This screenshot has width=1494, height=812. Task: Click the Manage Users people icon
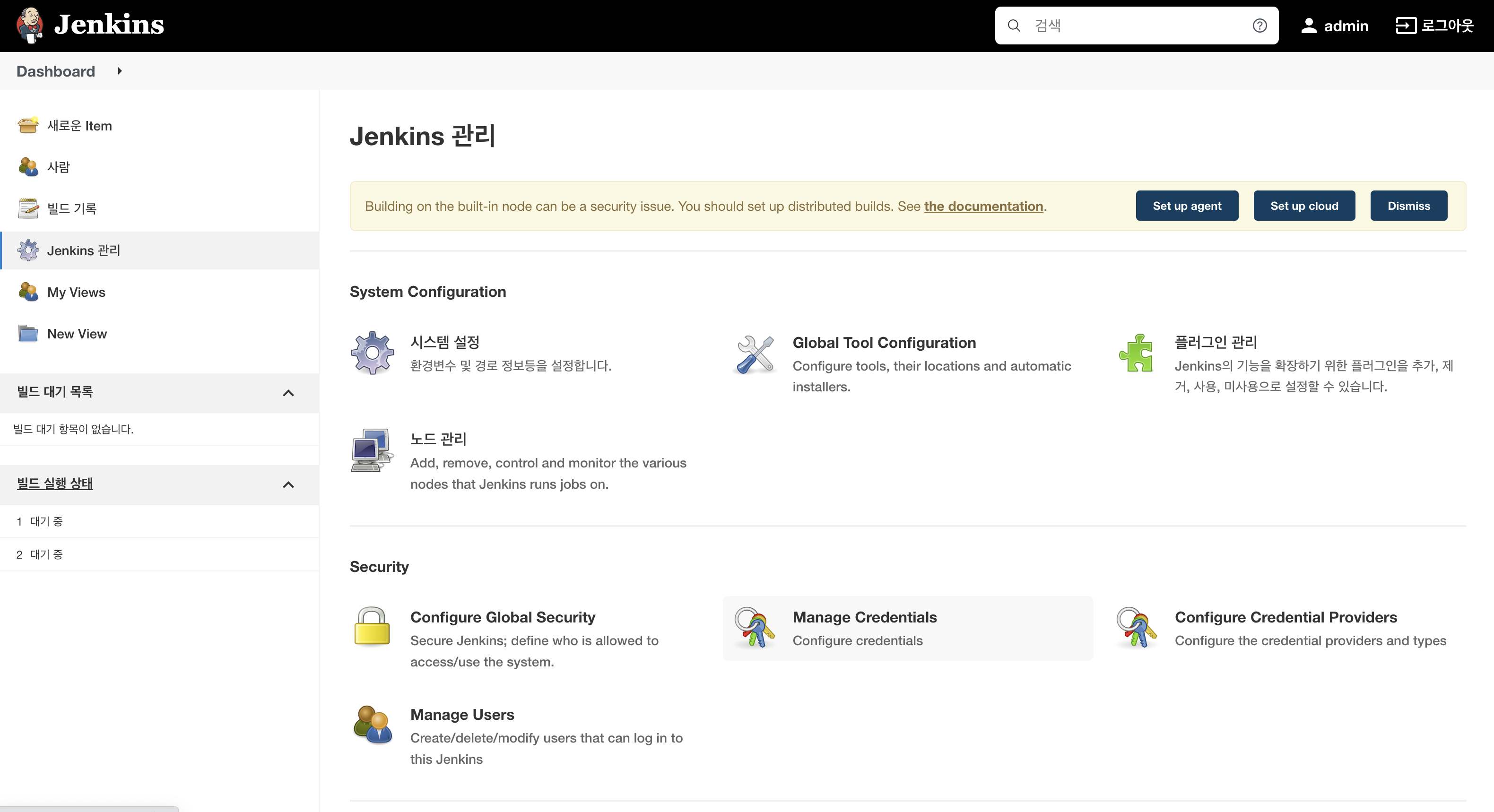[373, 724]
